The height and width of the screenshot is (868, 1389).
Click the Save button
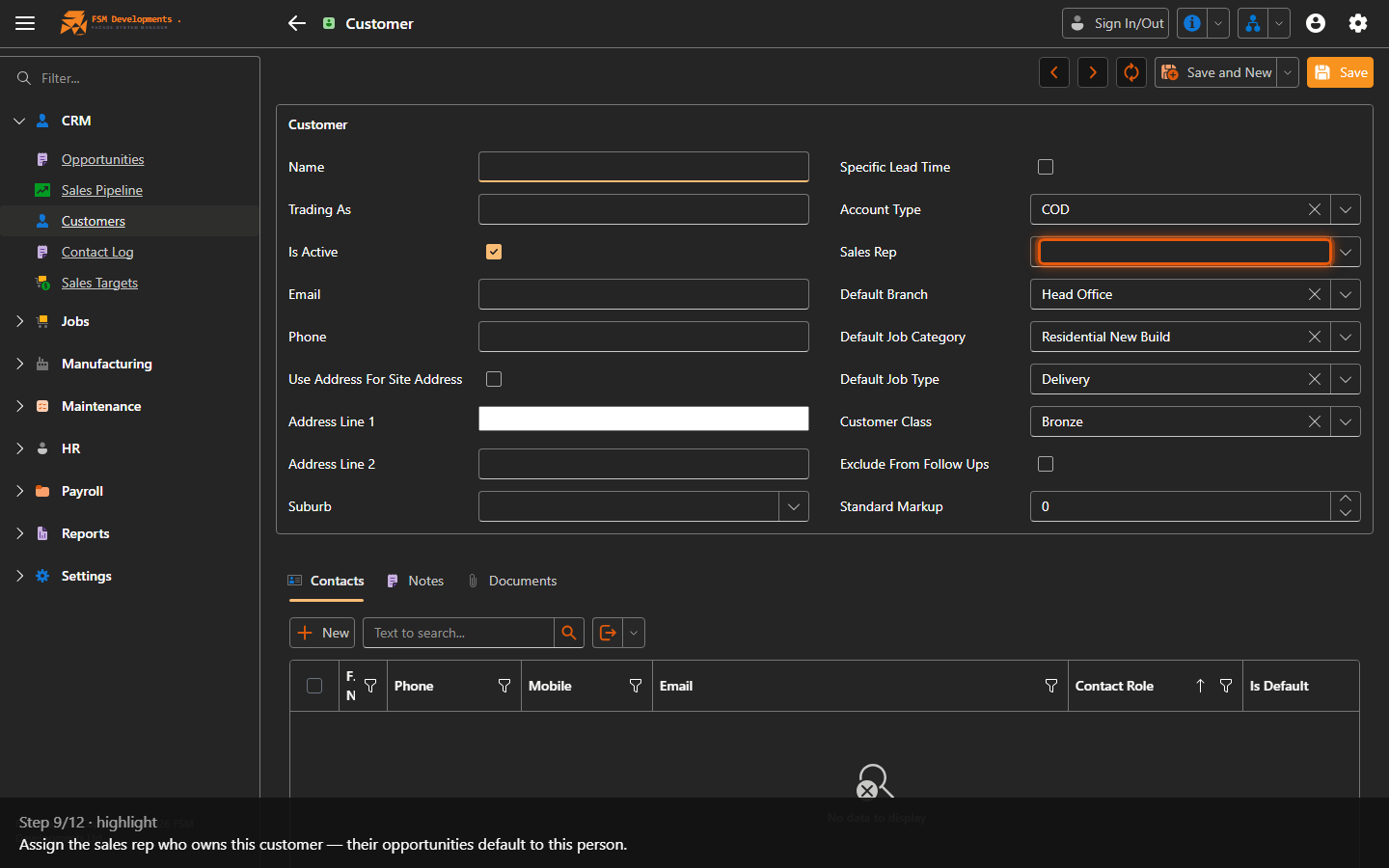click(x=1340, y=72)
